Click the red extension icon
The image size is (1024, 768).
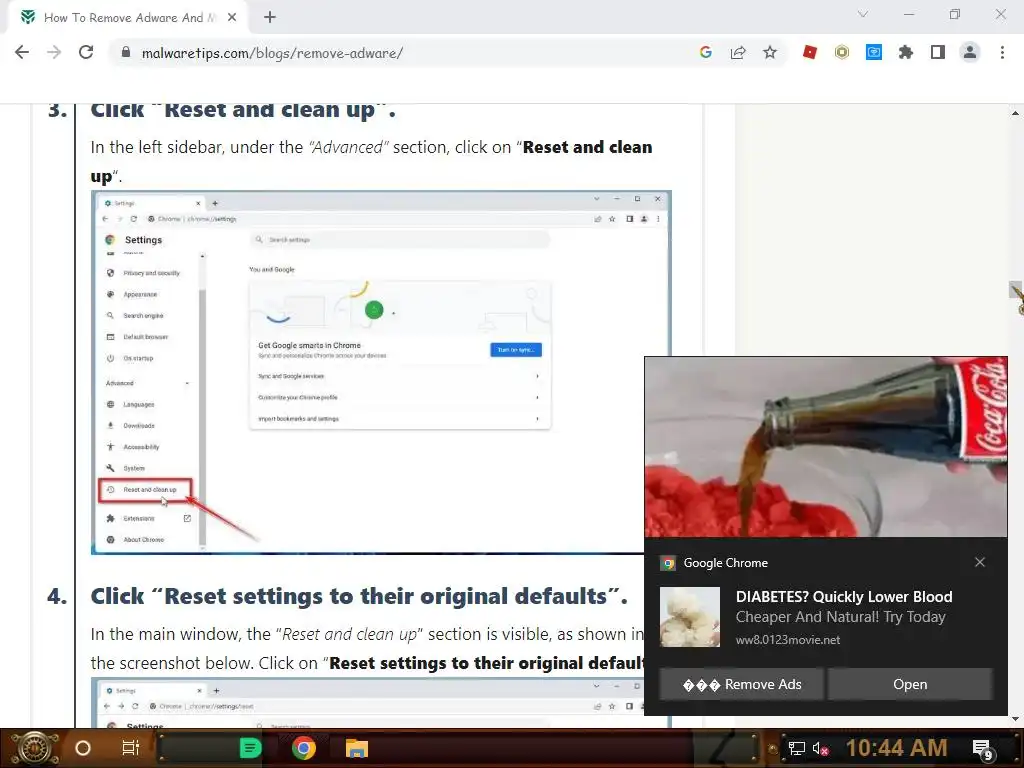coord(810,52)
